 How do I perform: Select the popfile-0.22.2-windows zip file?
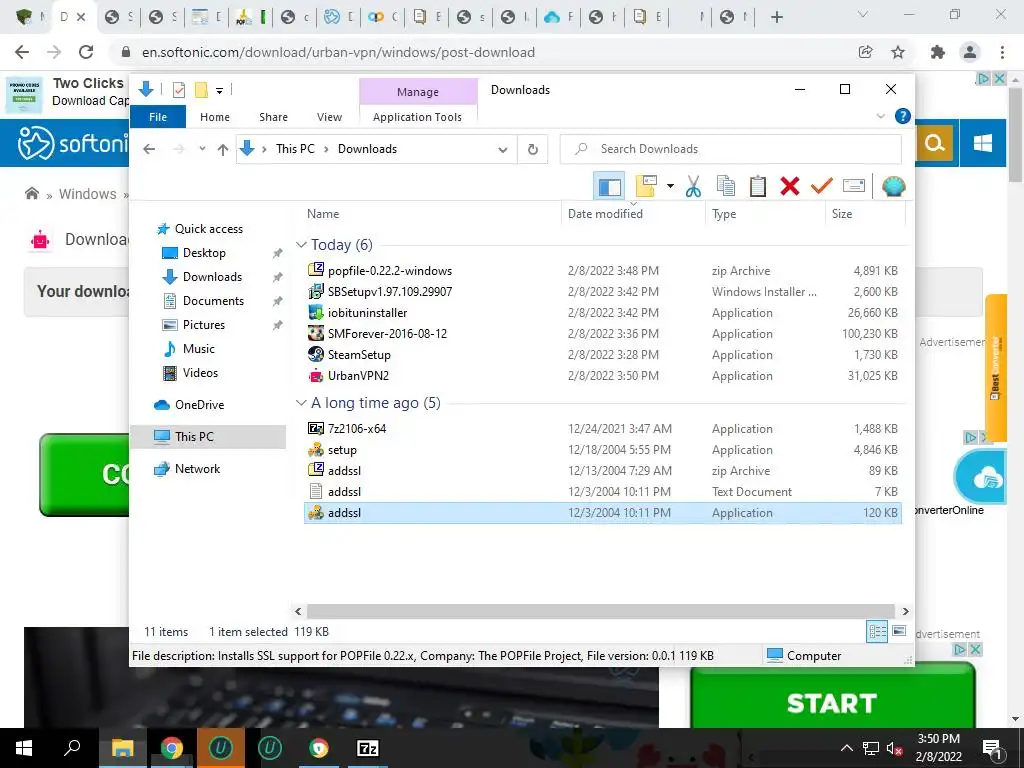click(x=603, y=270)
